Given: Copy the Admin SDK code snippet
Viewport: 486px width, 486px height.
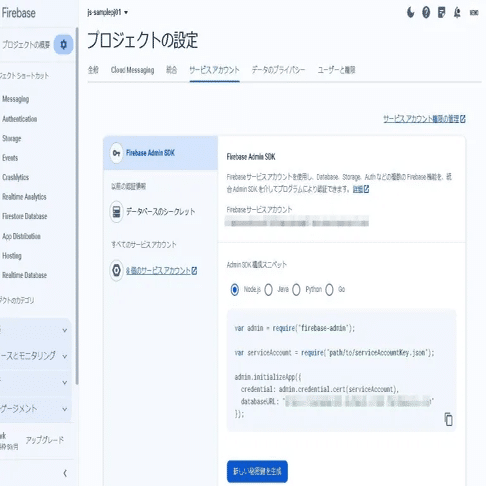Looking at the screenshot, I should point(448,419).
